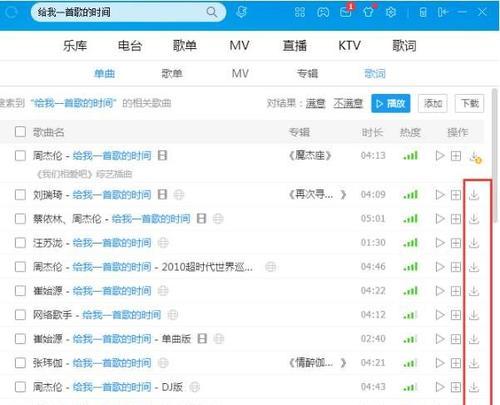The image size is (500, 405).
Task: Add 蔡依林、周杰伦 song to playlist
Action: 456,219
